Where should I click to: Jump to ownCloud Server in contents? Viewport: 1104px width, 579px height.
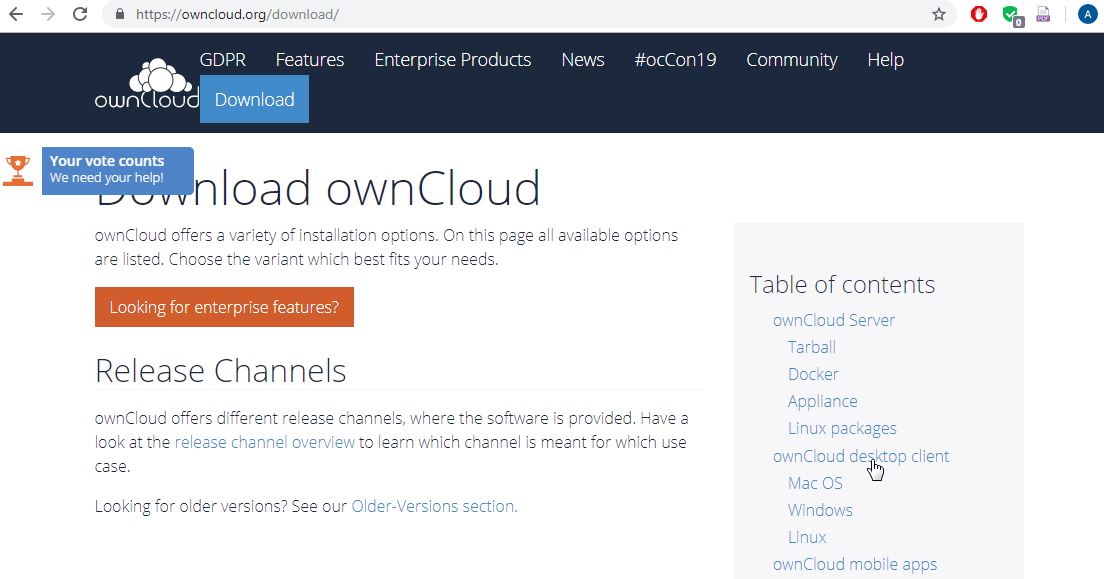834,320
